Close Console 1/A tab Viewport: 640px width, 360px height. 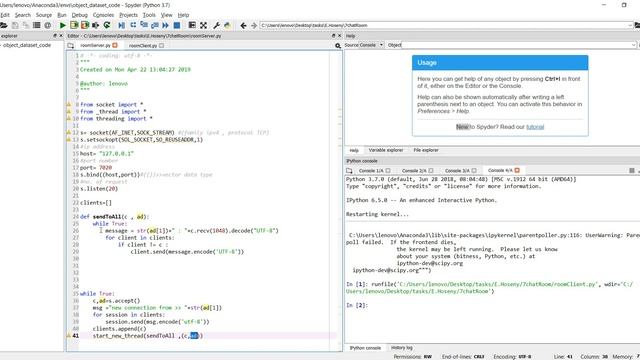pyautogui.click(x=388, y=171)
